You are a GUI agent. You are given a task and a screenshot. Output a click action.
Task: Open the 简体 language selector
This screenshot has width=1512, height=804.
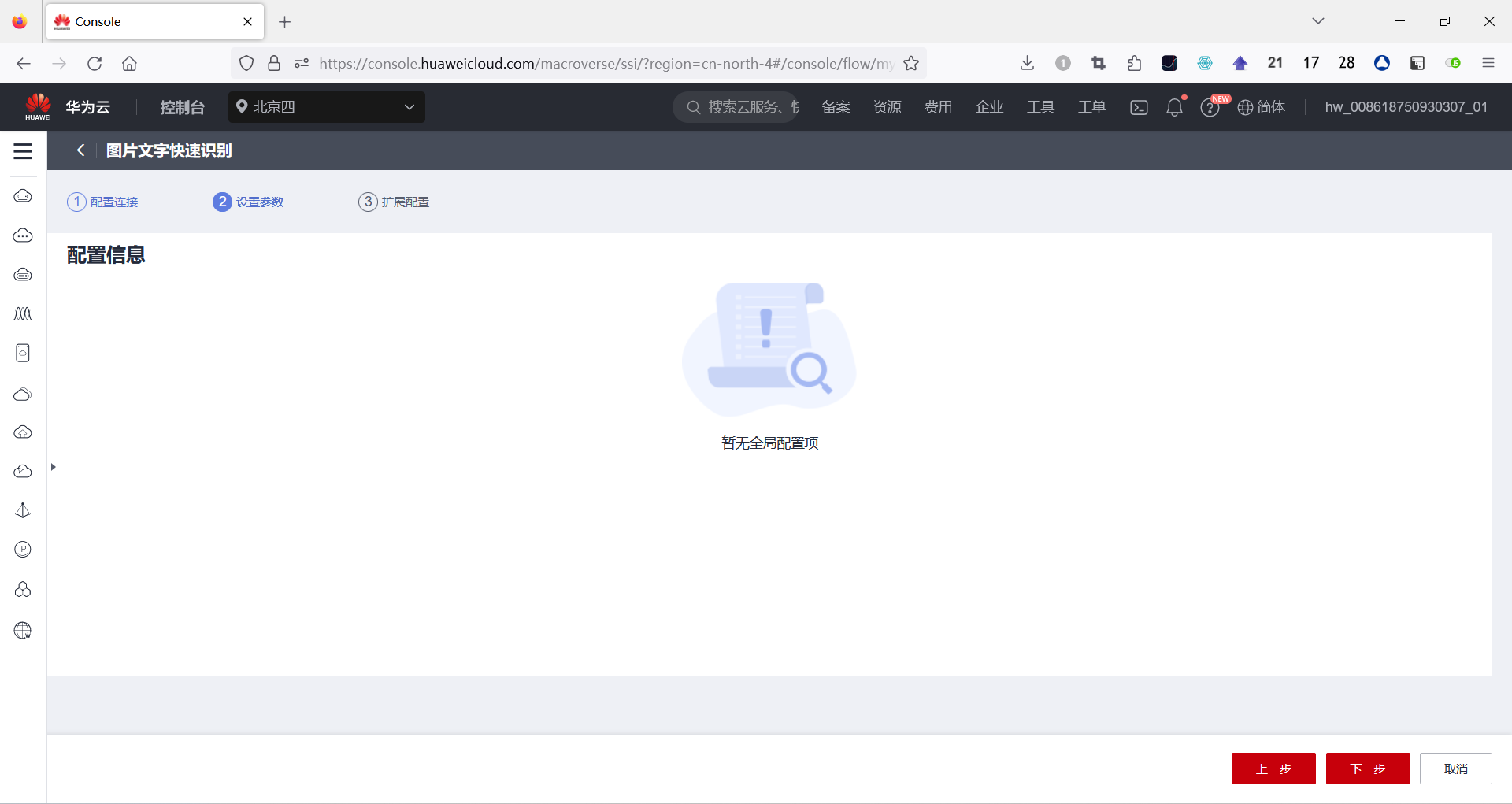(x=1261, y=107)
